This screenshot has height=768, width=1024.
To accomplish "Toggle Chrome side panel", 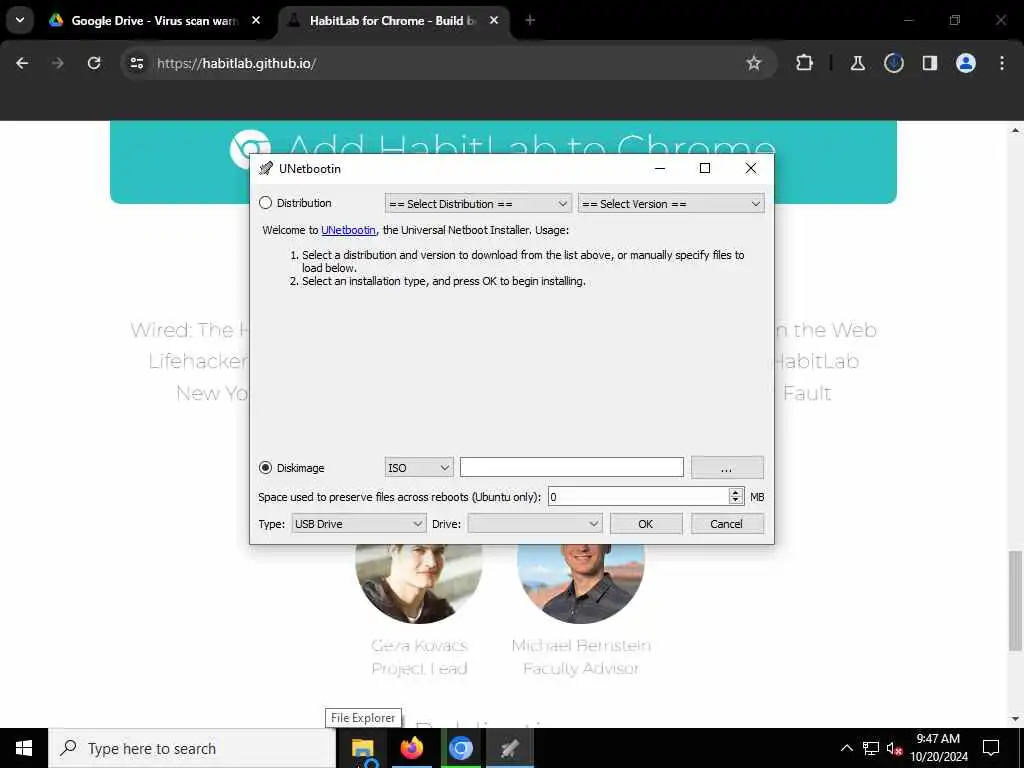I will point(930,63).
